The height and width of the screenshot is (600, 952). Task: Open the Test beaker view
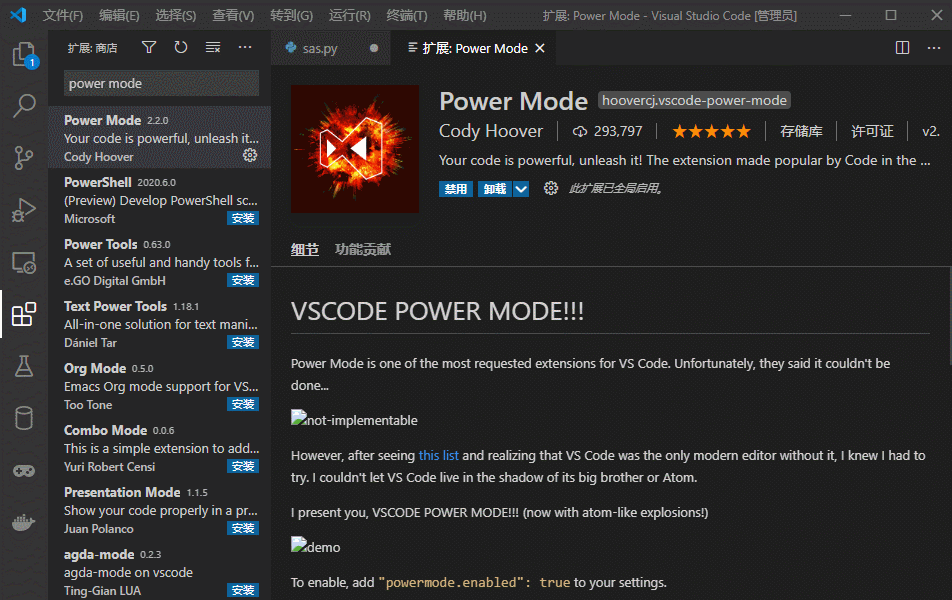(x=24, y=366)
